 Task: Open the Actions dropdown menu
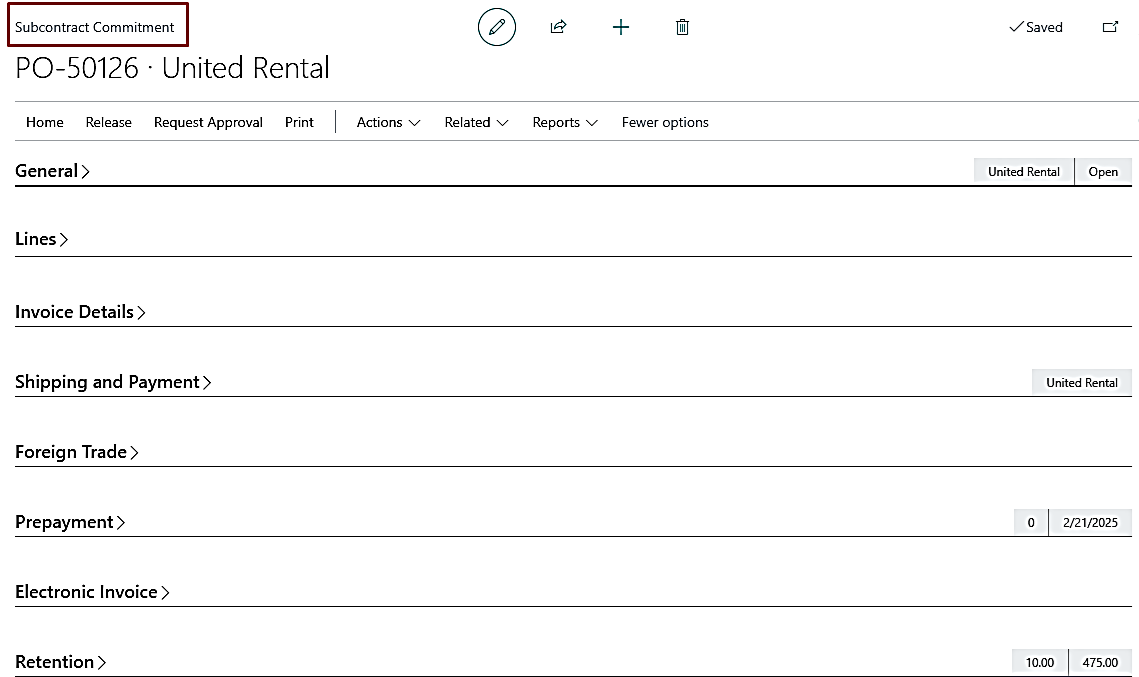pos(389,122)
